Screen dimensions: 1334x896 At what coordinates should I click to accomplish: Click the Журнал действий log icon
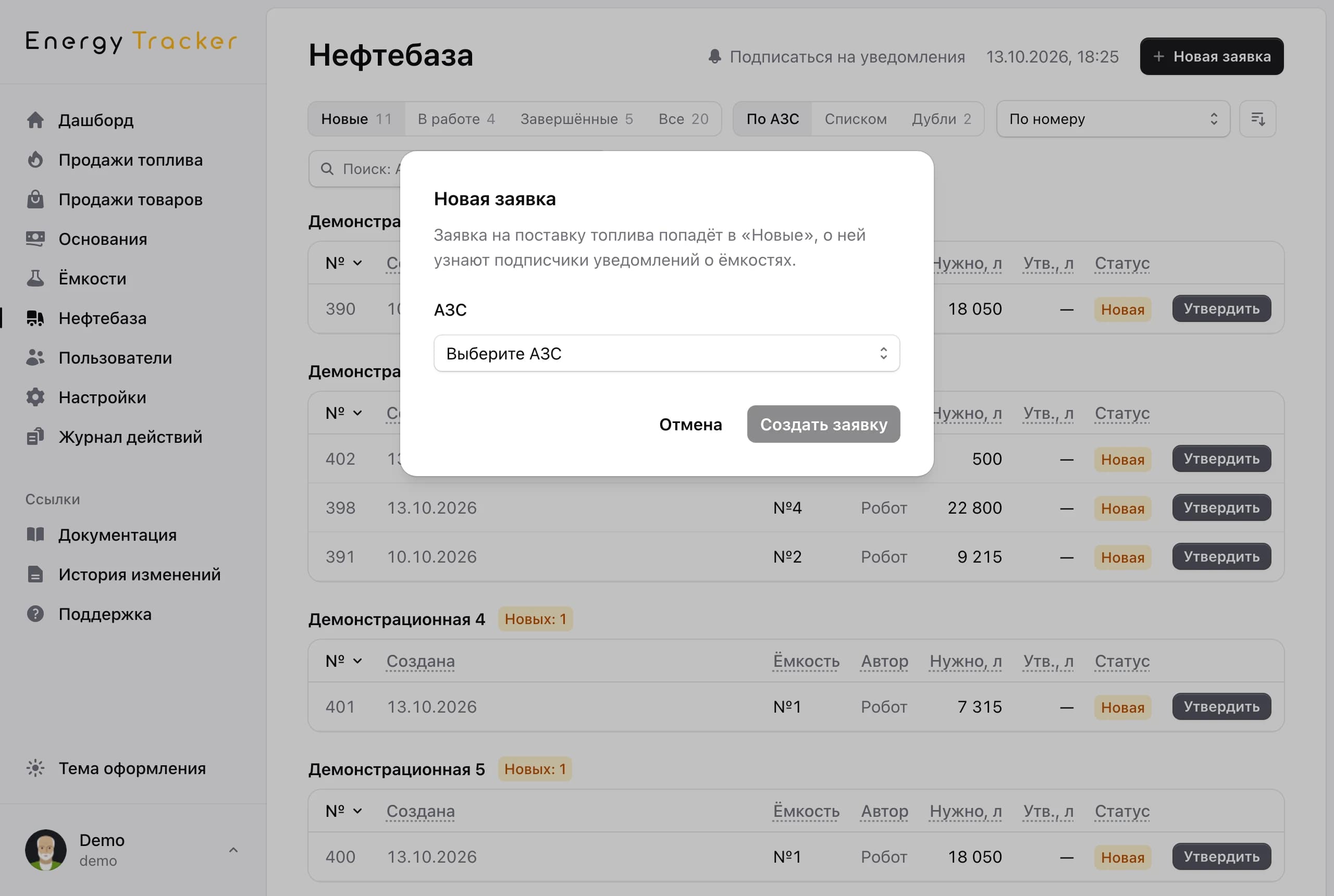[x=35, y=437]
